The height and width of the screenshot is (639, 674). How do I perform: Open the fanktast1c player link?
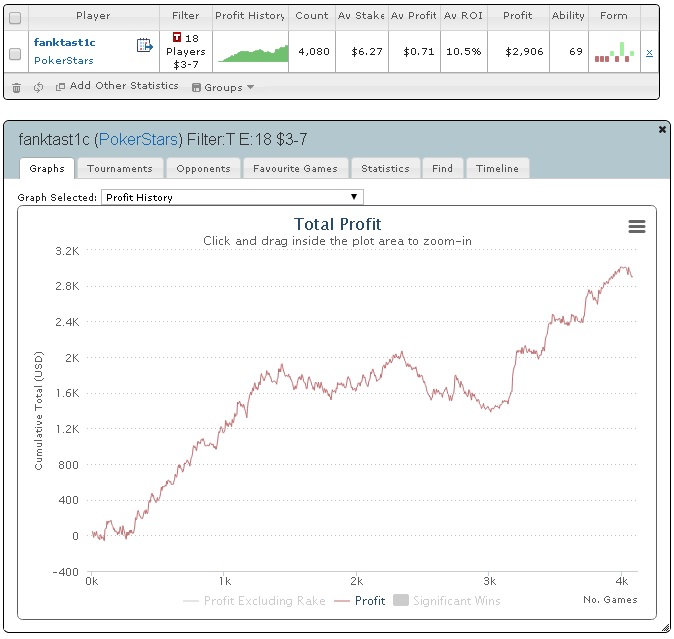tap(64, 42)
